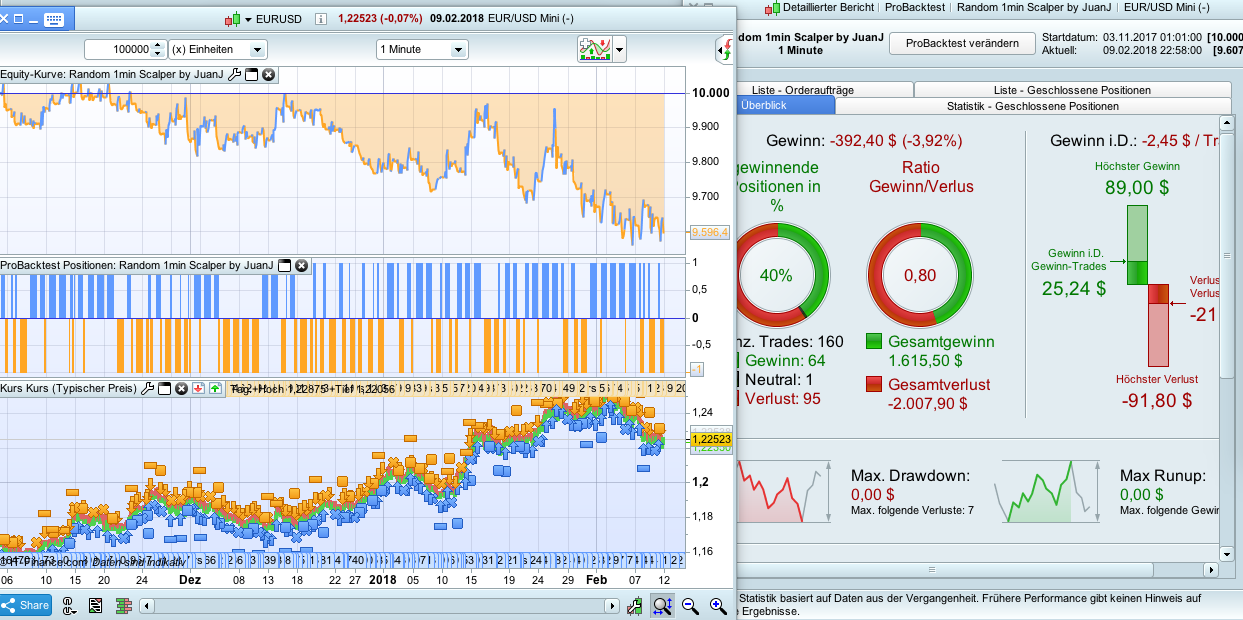Click Höchster Verlust value -91,80 $
The height and width of the screenshot is (620, 1243).
pos(1157,400)
